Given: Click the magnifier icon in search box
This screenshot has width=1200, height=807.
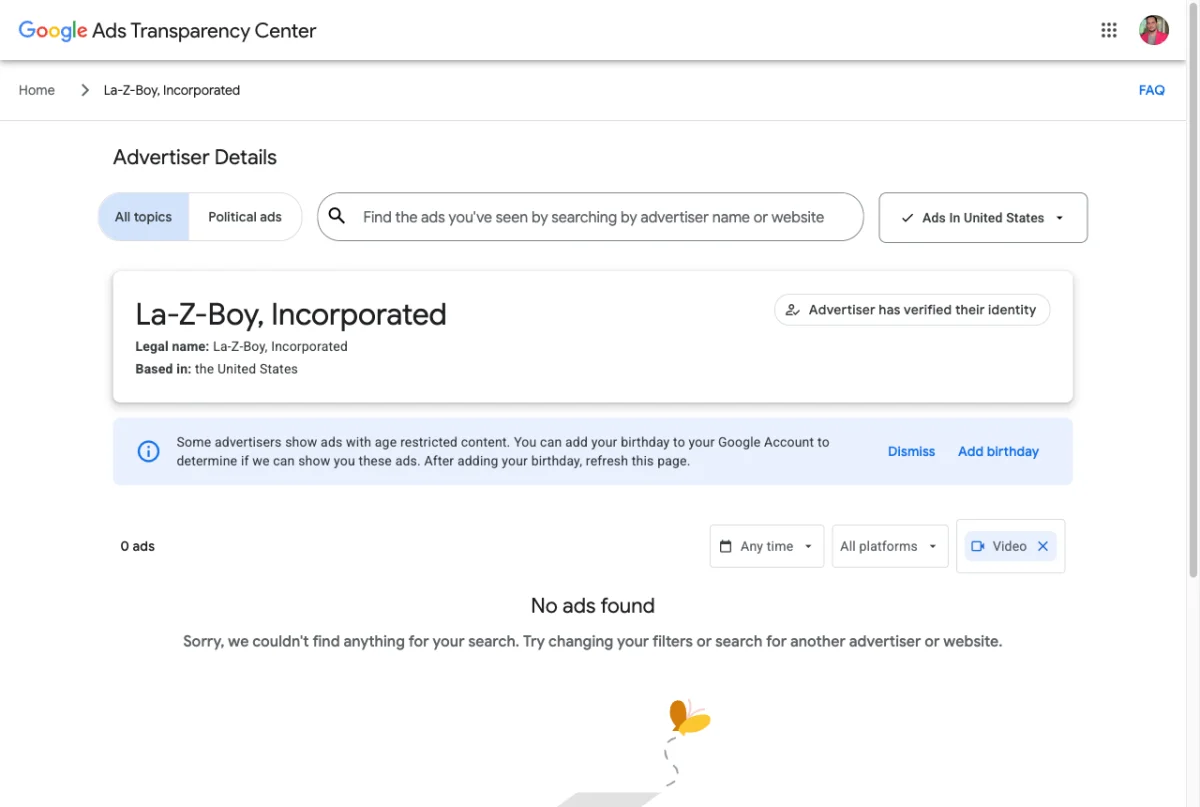Looking at the screenshot, I should click(x=337, y=216).
